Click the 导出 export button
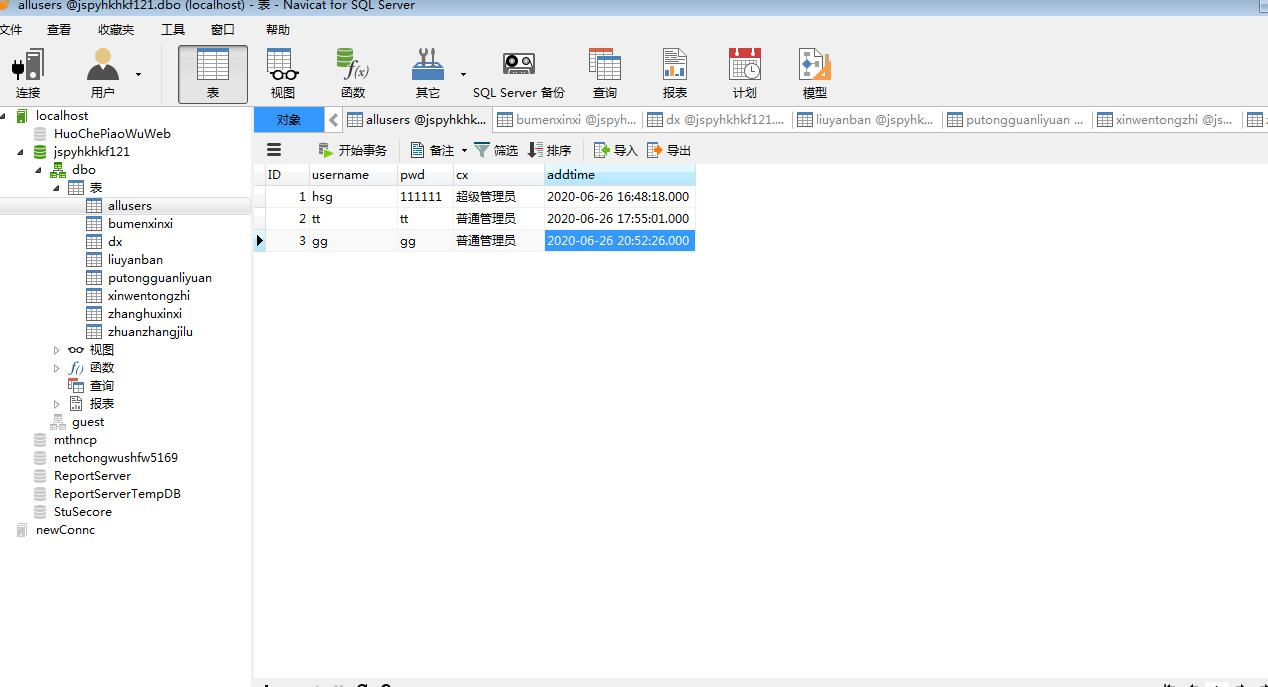1268x687 pixels. [669, 150]
